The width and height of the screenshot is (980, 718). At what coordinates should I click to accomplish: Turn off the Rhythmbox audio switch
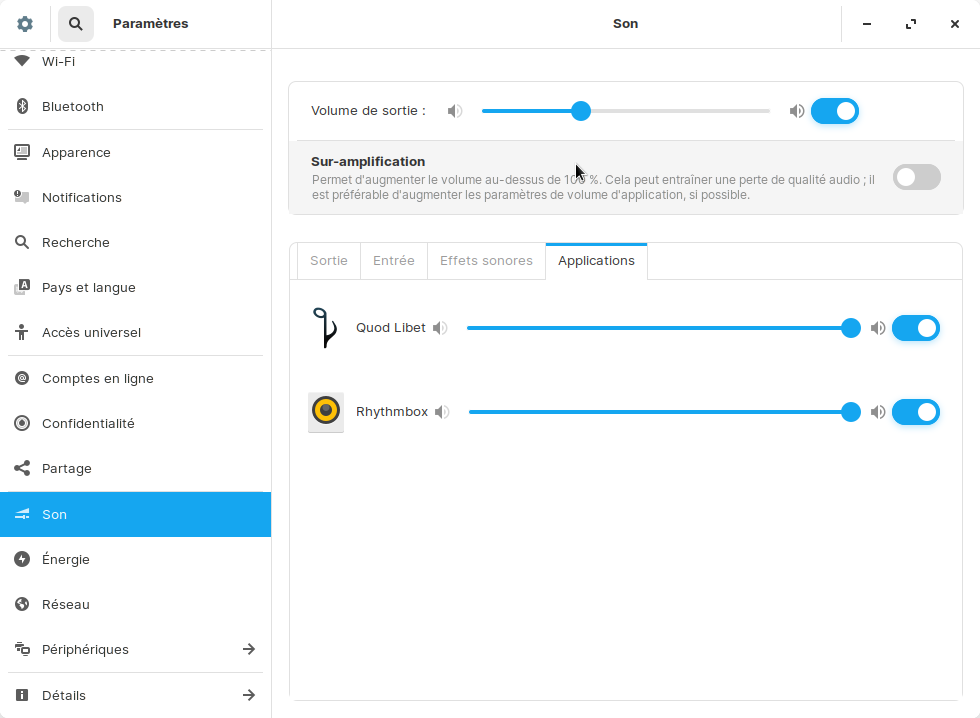point(916,412)
